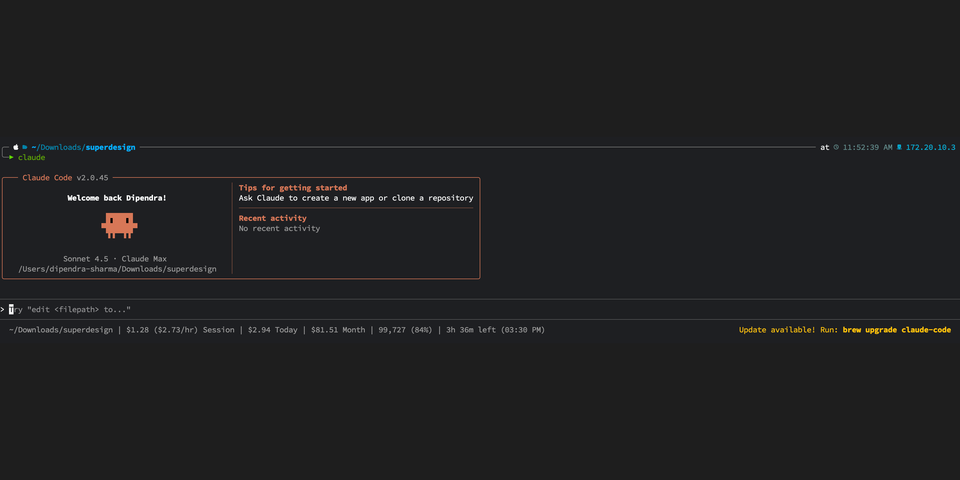960x480 pixels.
Task: Click the "$1.28 ($2.73/hr) Session" cost entry
Action: [x=181, y=330]
